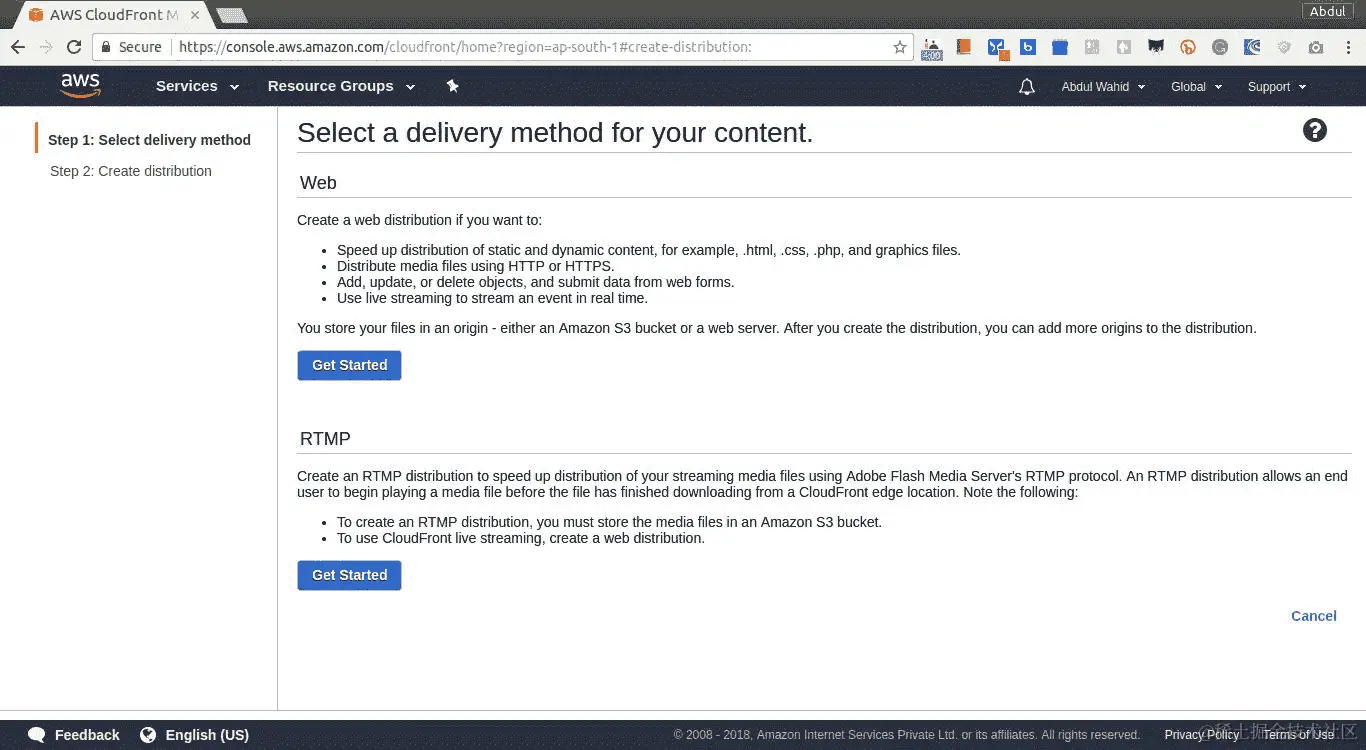The height and width of the screenshot is (750, 1366).
Task: Open the Support menu
Action: [x=1277, y=87]
